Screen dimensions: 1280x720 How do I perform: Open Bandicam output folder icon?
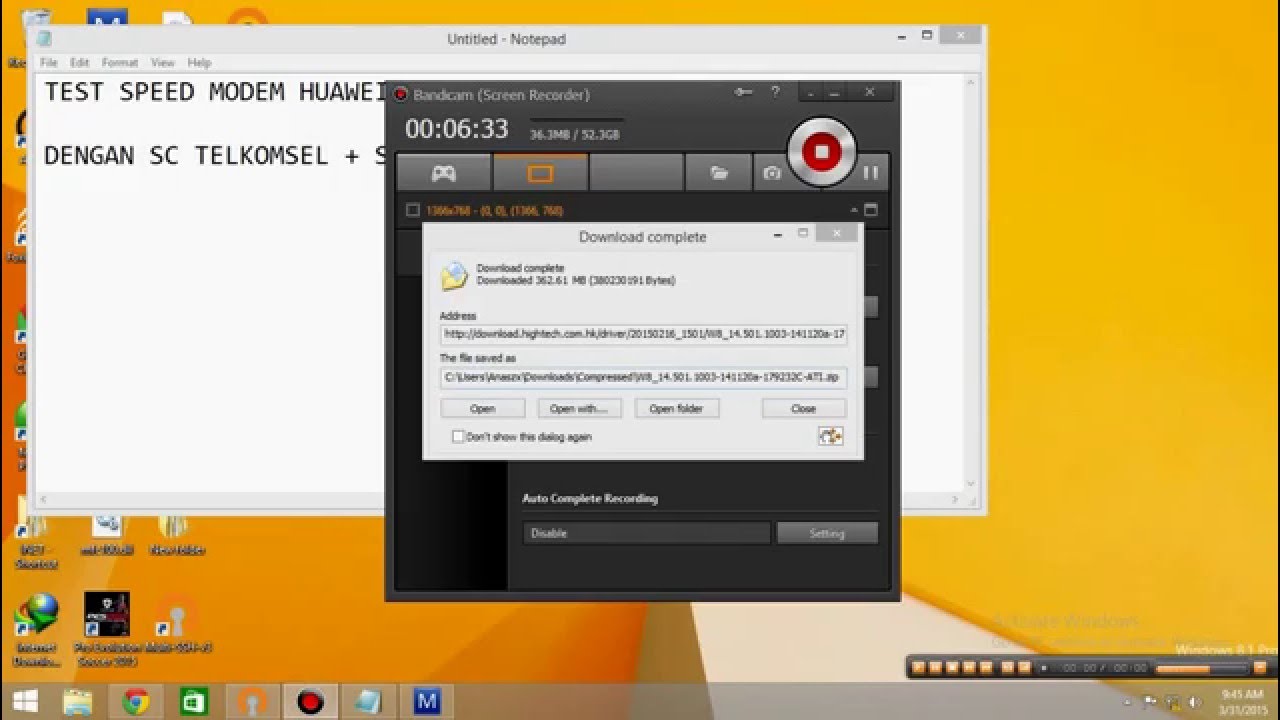click(719, 173)
